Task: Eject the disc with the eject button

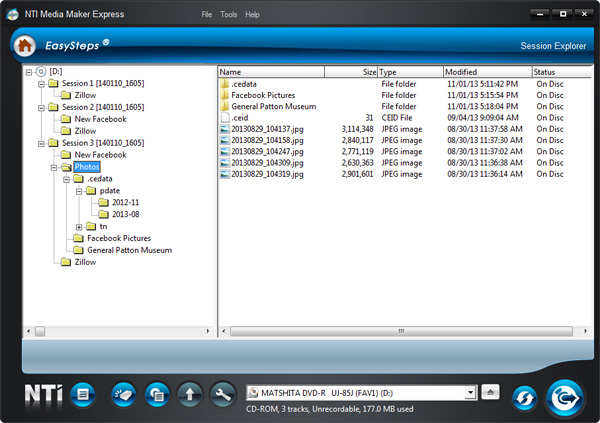Action: (x=490, y=392)
